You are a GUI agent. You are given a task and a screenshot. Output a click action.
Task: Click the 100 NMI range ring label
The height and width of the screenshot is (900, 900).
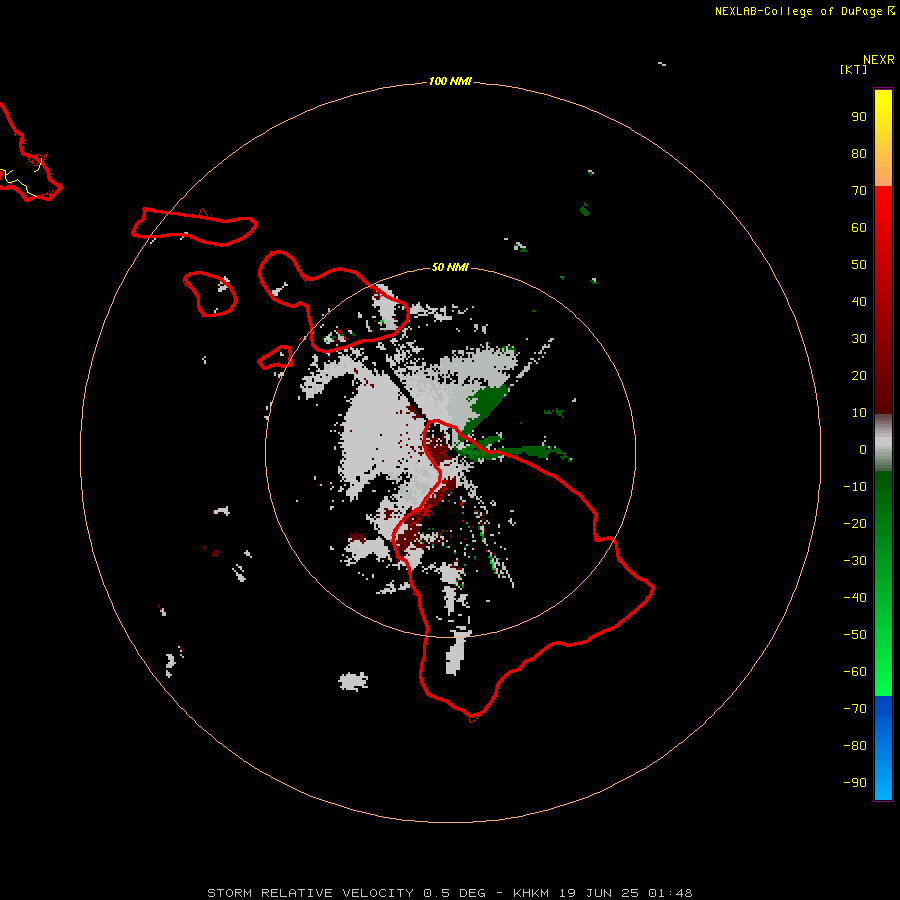coord(450,82)
